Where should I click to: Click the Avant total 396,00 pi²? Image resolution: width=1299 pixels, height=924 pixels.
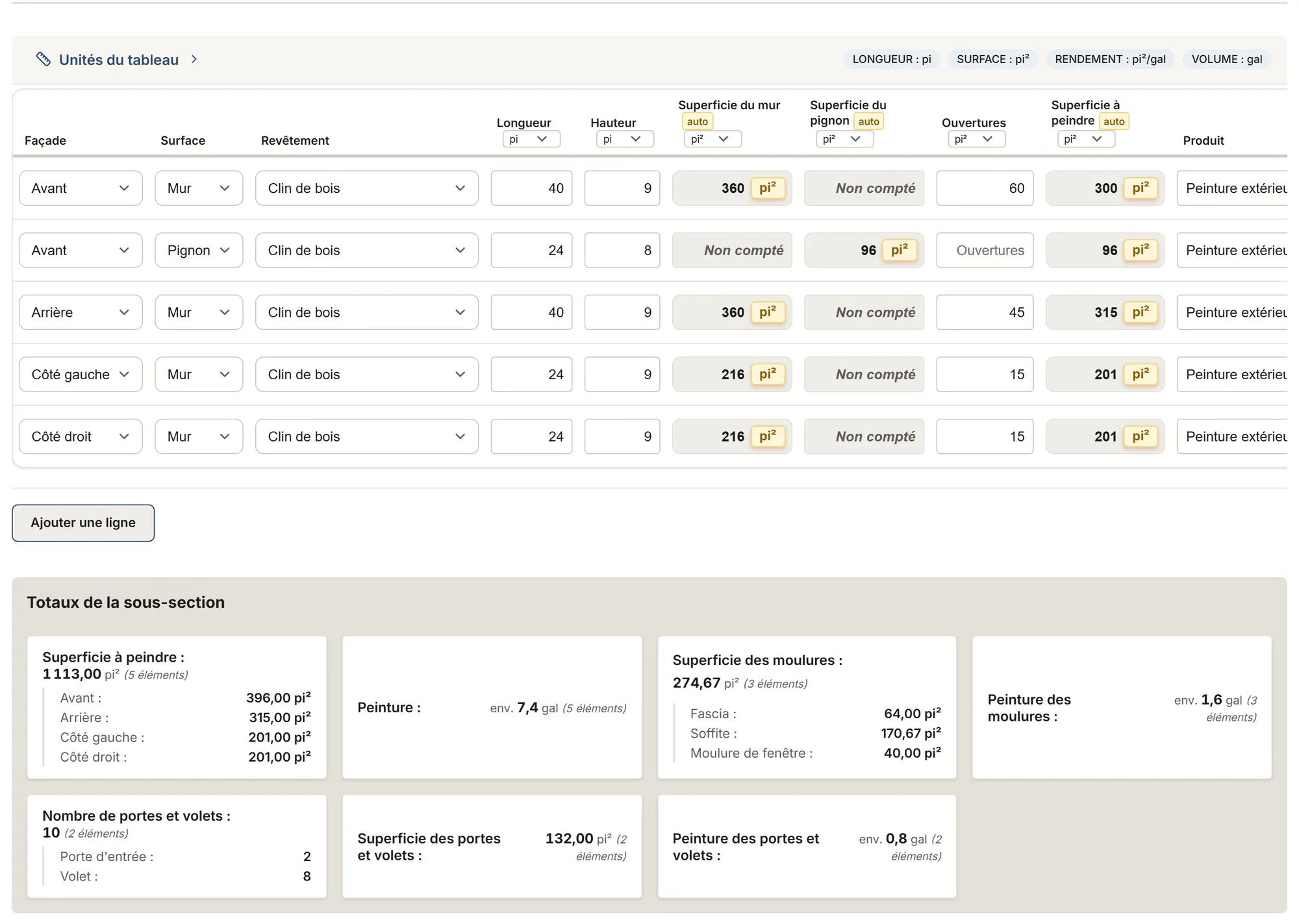click(278, 698)
